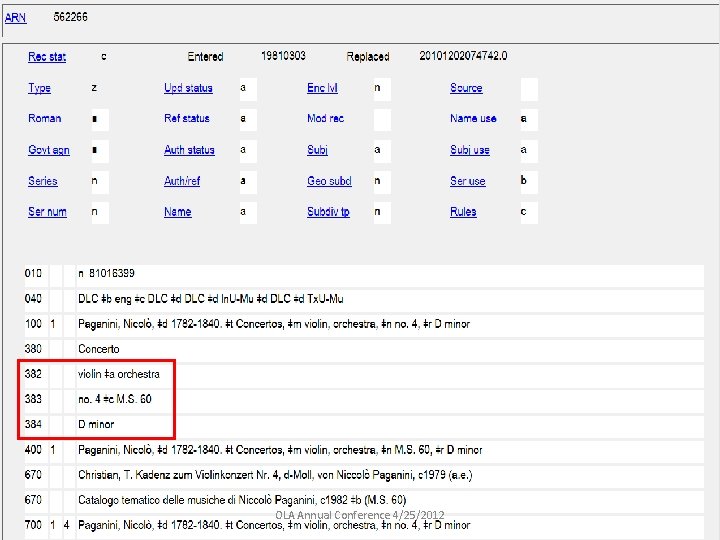Click the ARN number 562266
The width and height of the screenshot is (720, 540).
pos(70,17)
